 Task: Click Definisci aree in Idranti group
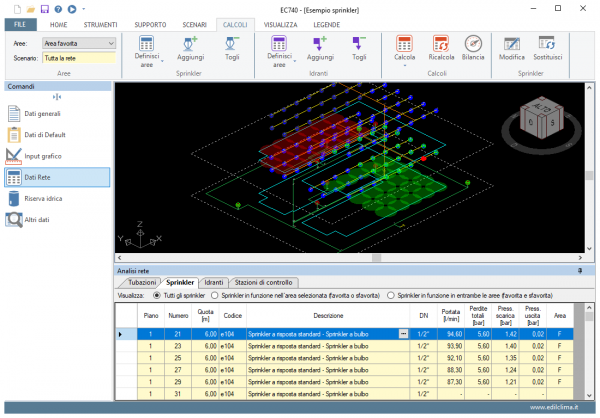[279, 52]
